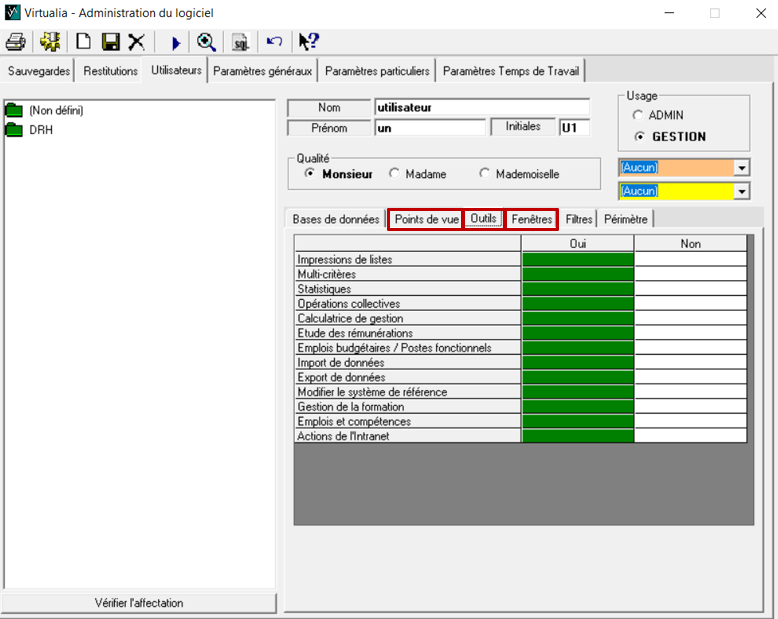
Task: Open the orange (Aucun) dropdown
Action: [x=741, y=168]
